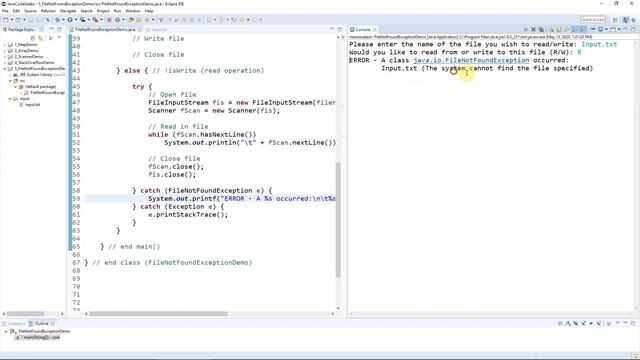Maximize the Console panel
Viewport: 640px width, 360px height.
tap(633, 29)
